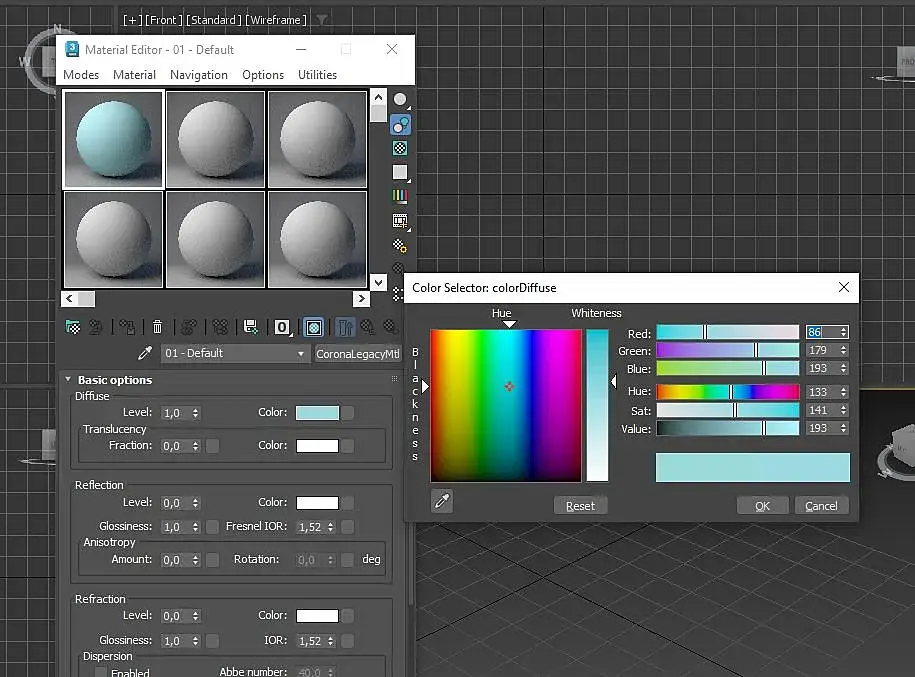
Task: Toggle Show Shaded Material in Viewport
Action: [313, 327]
